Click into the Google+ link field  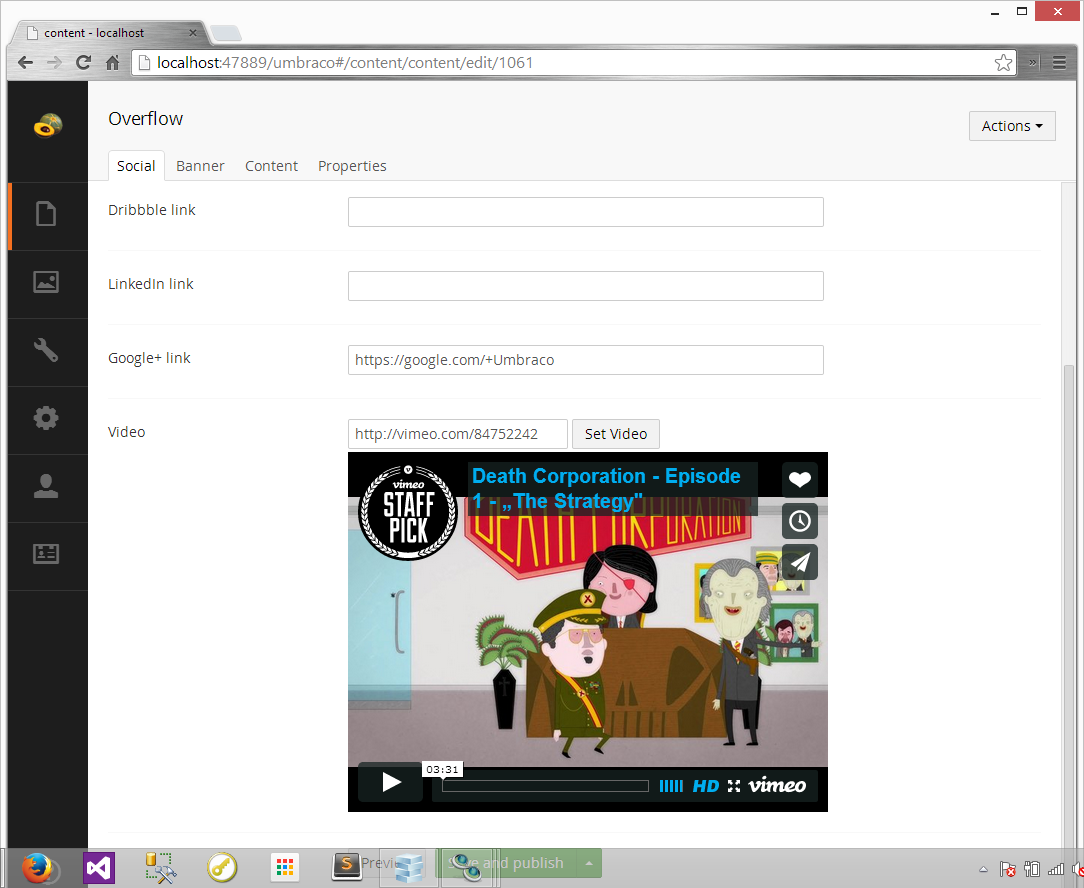586,360
